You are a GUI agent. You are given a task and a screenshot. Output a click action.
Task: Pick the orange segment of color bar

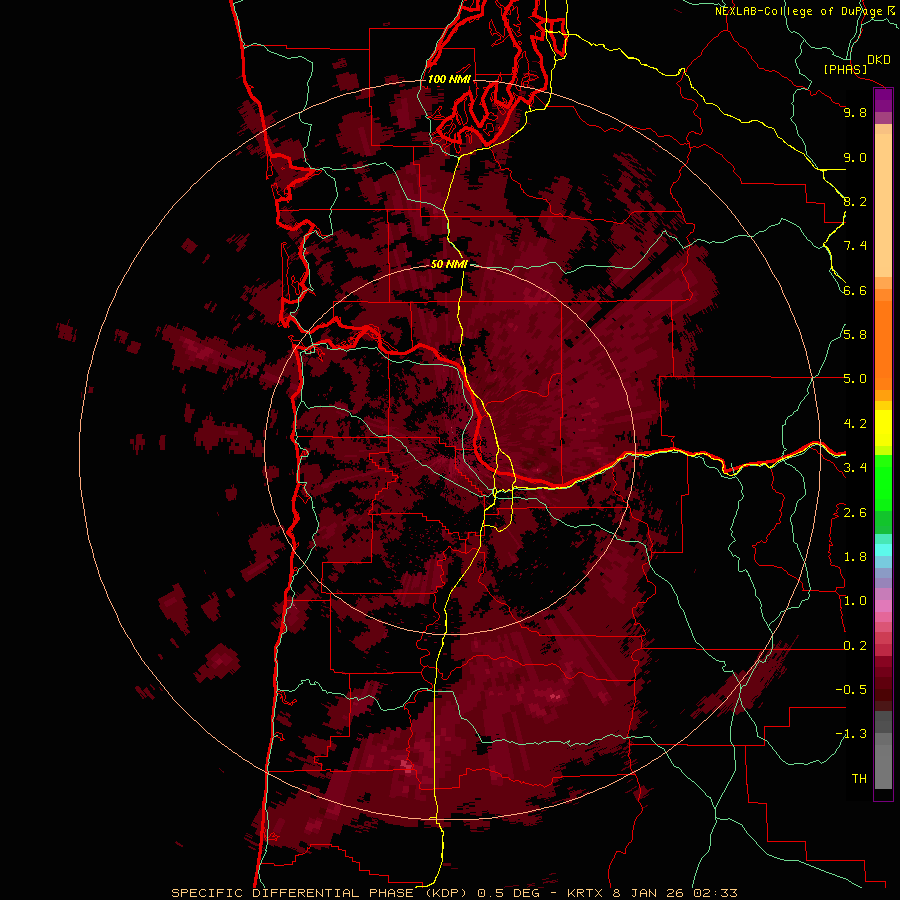pos(883,345)
